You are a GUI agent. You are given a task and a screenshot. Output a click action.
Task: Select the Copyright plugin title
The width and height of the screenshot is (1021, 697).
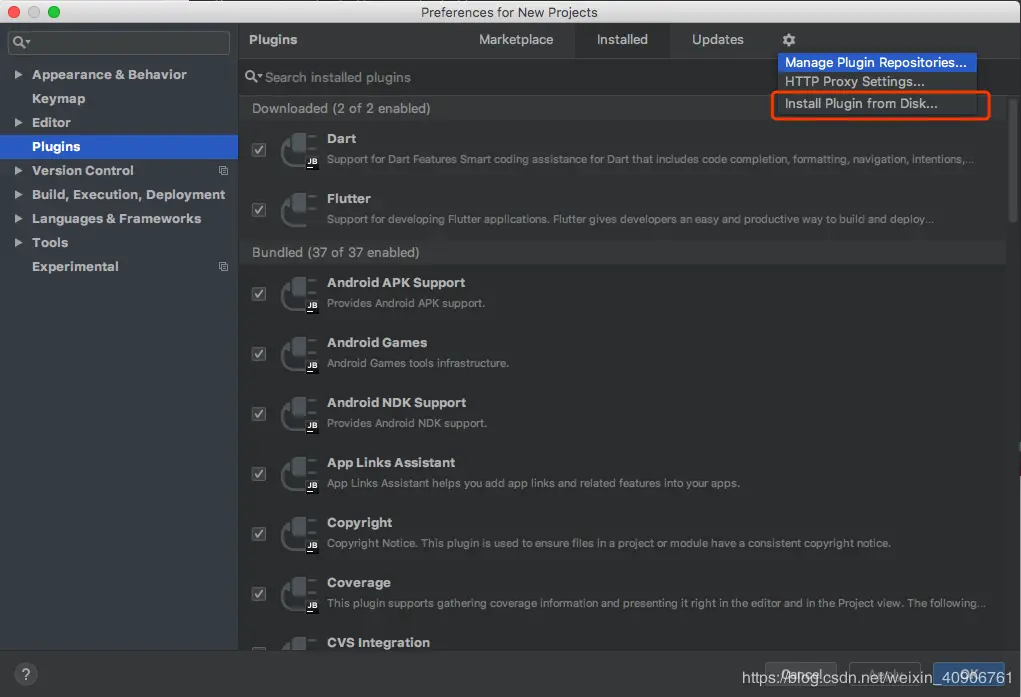click(x=359, y=522)
